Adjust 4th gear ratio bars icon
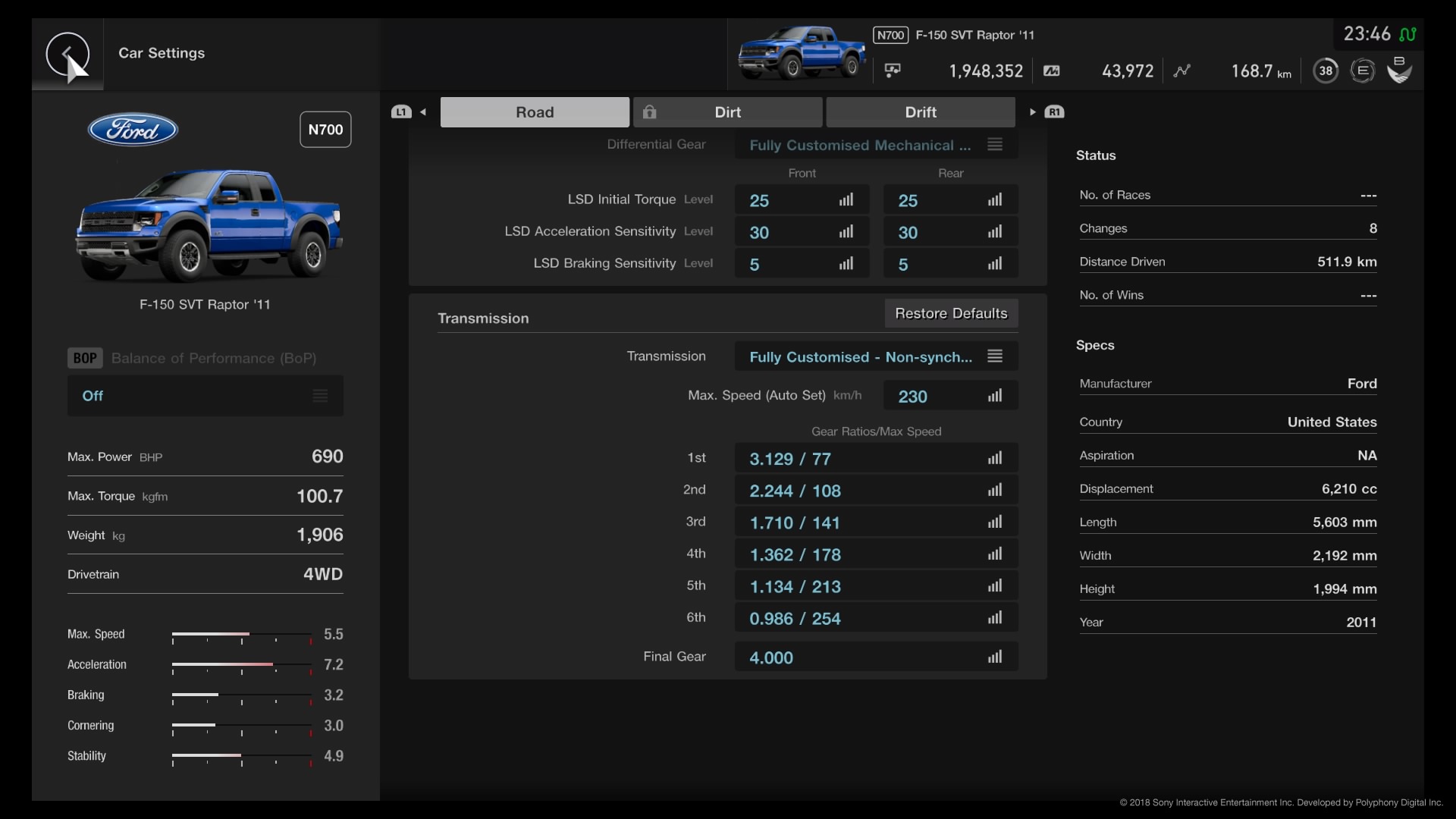The width and height of the screenshot is (1456, 819). pos(994,554)
